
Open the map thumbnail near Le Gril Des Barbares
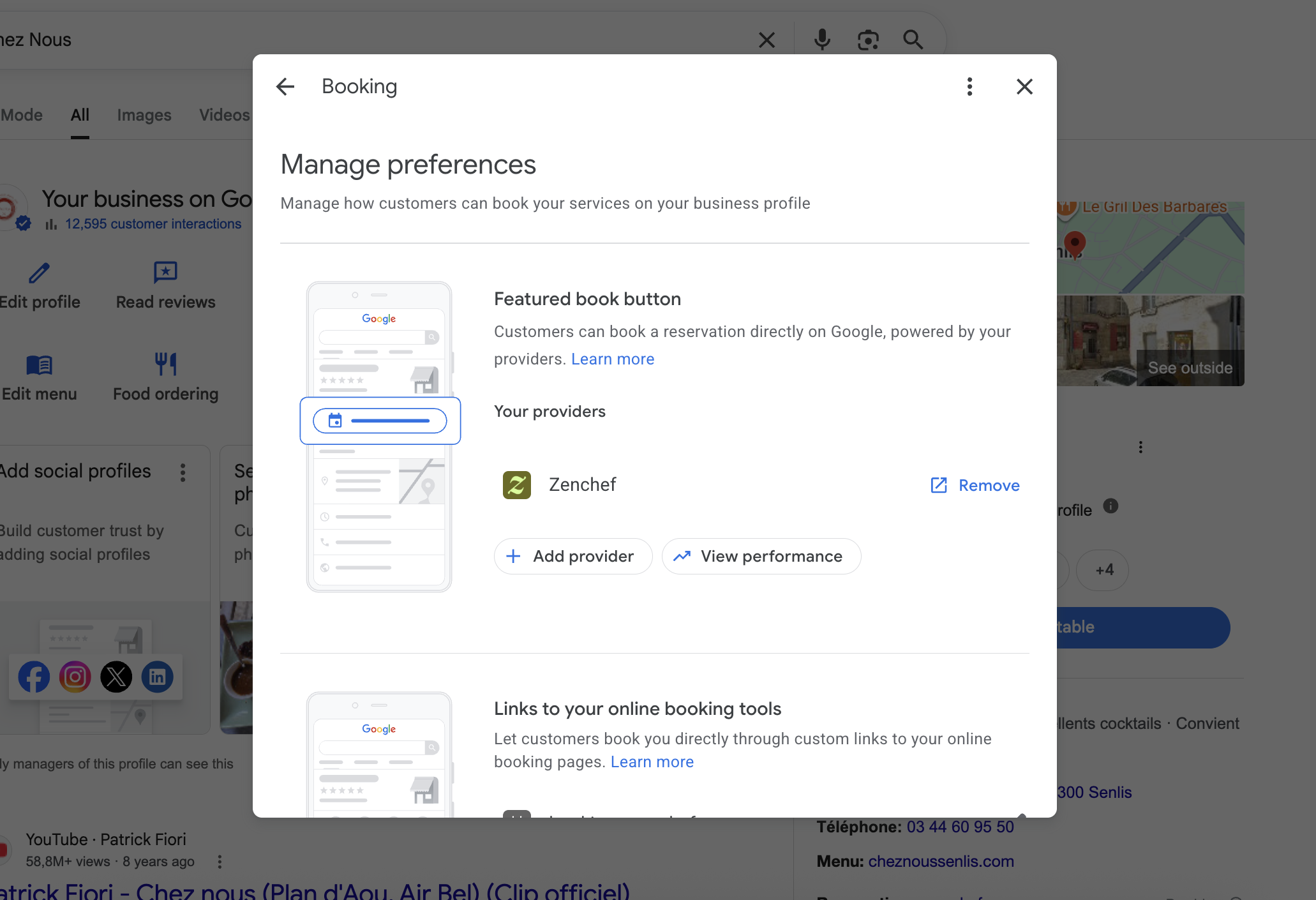click(x=1150, y=248)
